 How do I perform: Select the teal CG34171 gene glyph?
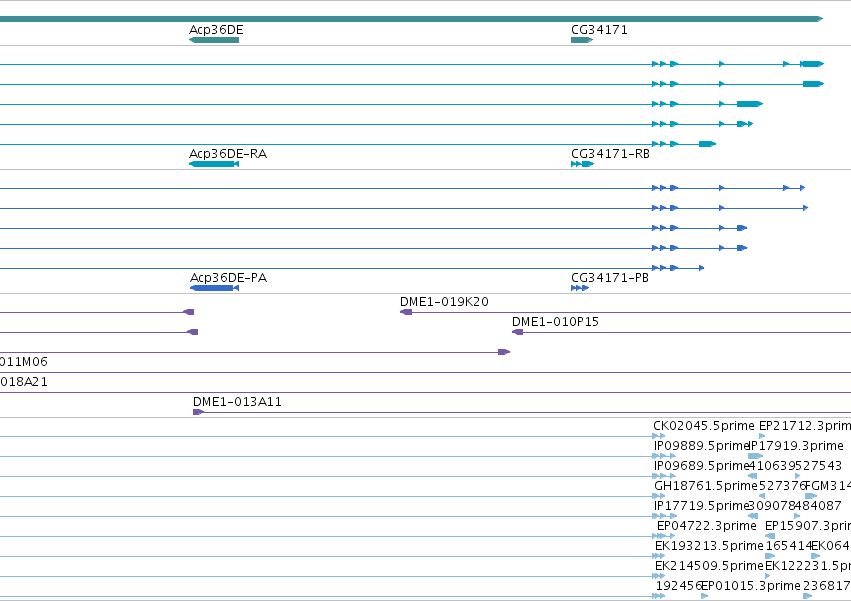(x=582, y=40)
